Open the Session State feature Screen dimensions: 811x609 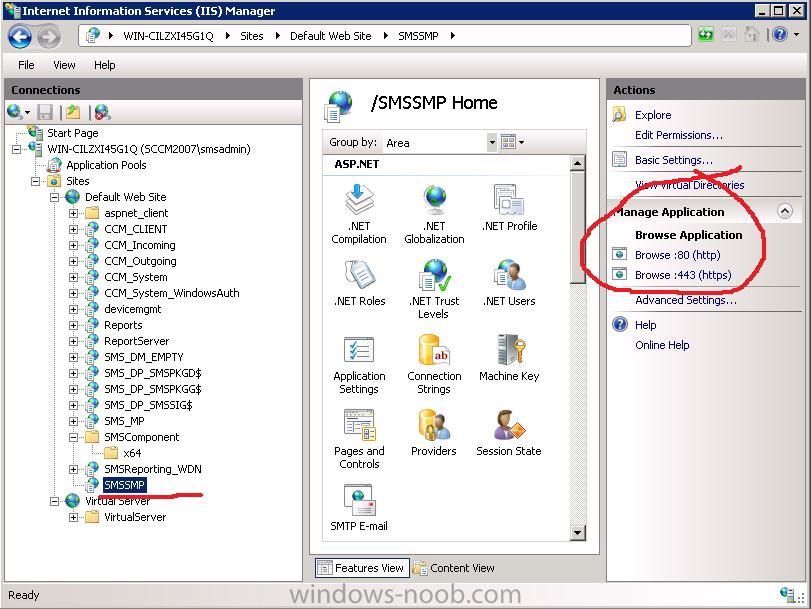(x=508, y=433)
